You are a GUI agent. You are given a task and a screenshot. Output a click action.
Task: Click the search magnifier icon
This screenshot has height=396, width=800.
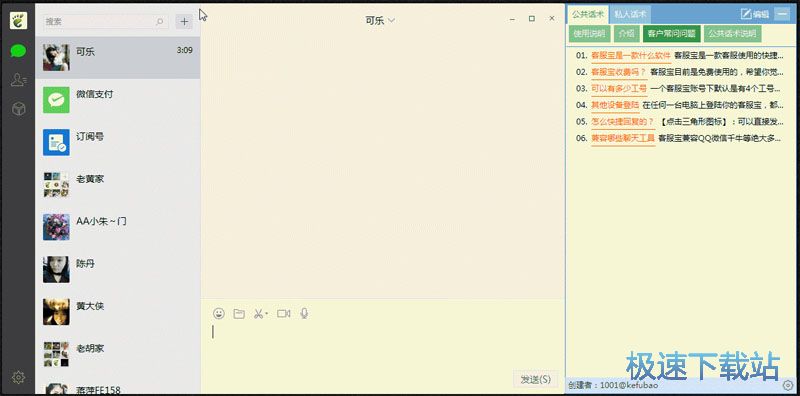point(160,21)
